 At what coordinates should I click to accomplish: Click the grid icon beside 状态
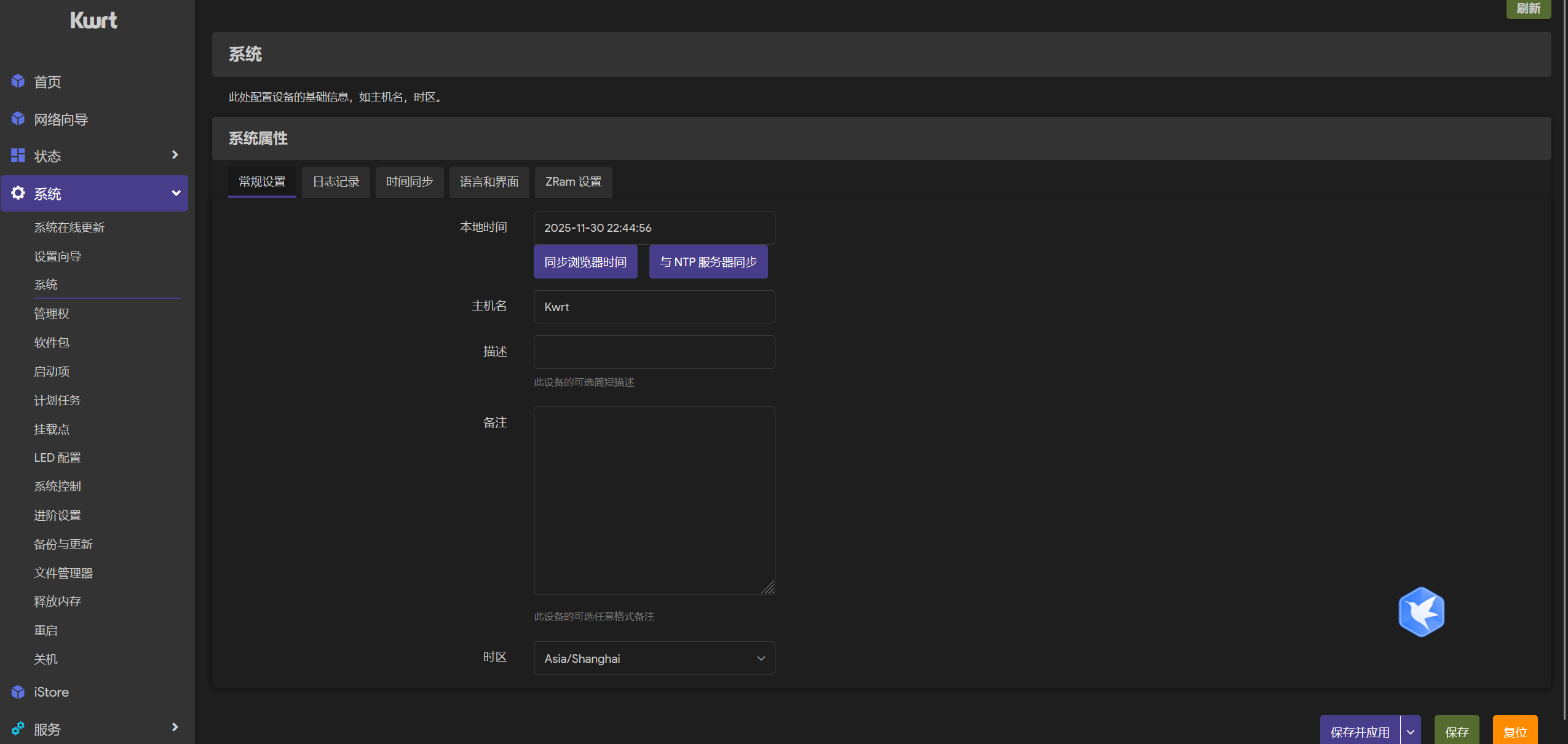click(18, 156)
